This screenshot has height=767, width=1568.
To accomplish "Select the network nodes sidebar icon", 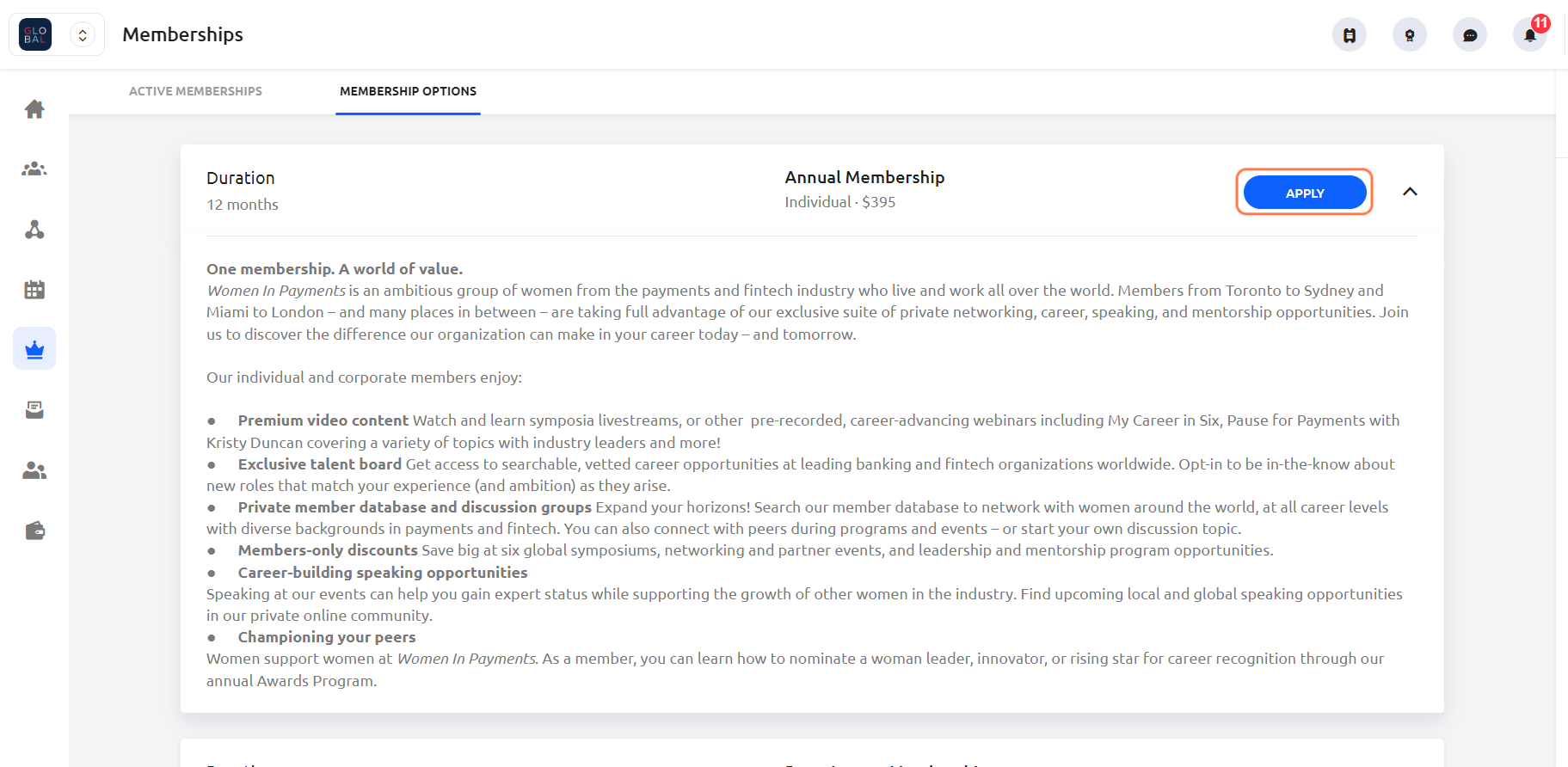I will click(x=34, y=230).
